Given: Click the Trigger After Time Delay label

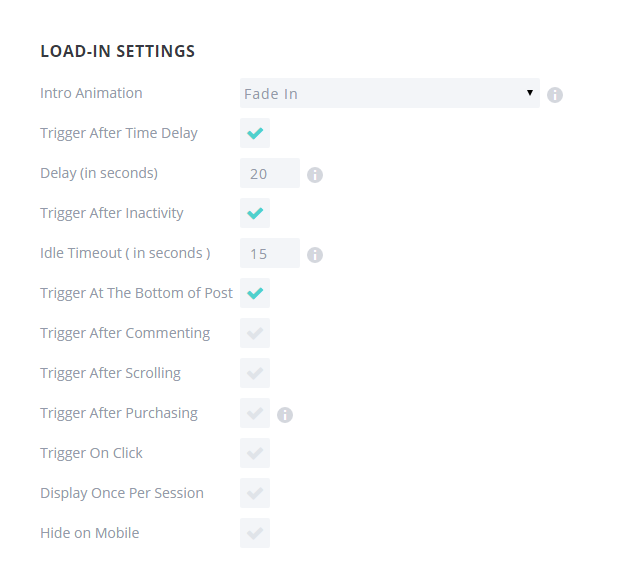Looking at the screenshot, I should (x=119, y=133).
